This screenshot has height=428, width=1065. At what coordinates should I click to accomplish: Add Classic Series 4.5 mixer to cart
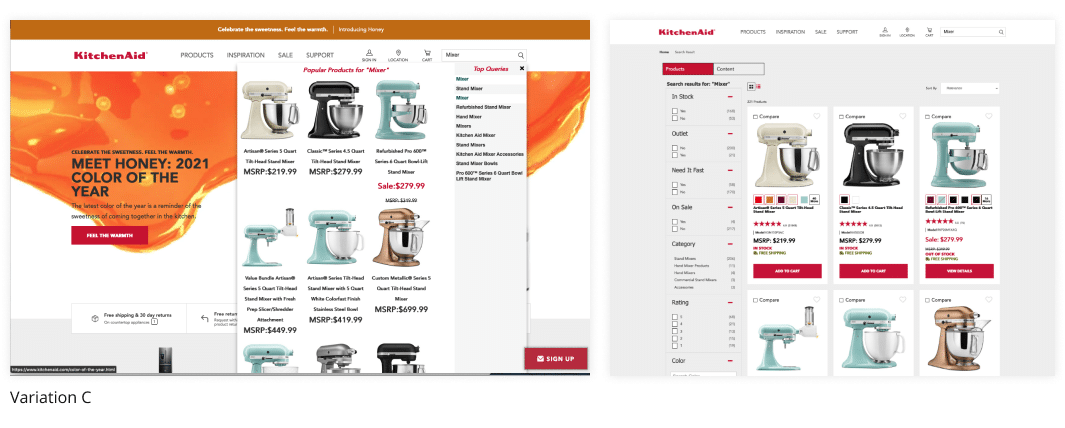click(873, 271)
